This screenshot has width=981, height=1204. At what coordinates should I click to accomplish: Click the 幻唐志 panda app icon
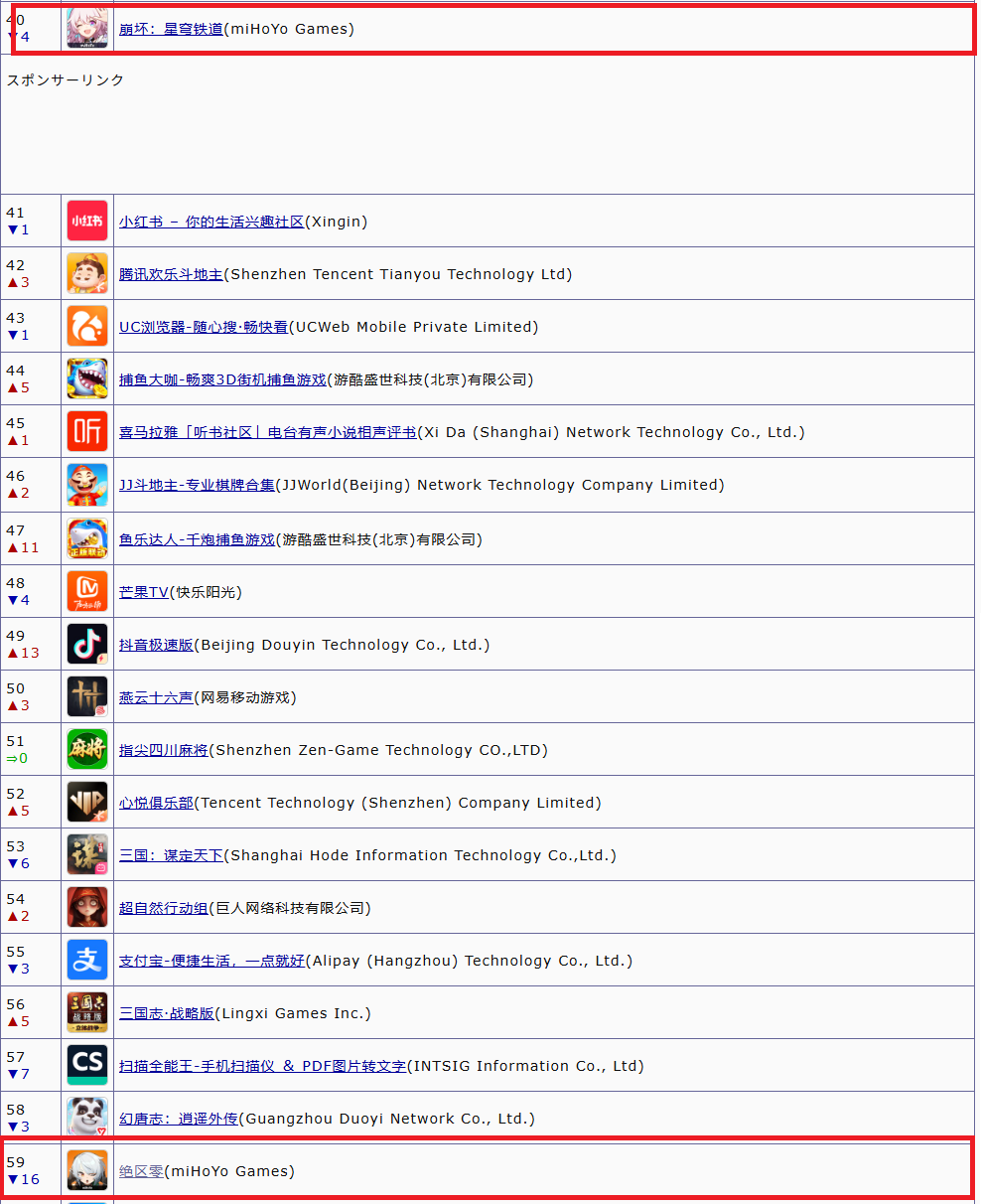point(87,1117)
